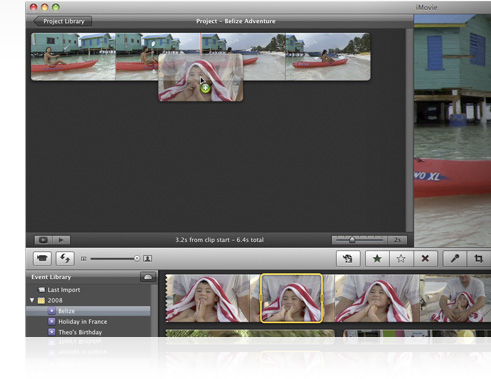Click small thumbnail size icon
This screenshot has height=379, width=491.
[84, 259]
